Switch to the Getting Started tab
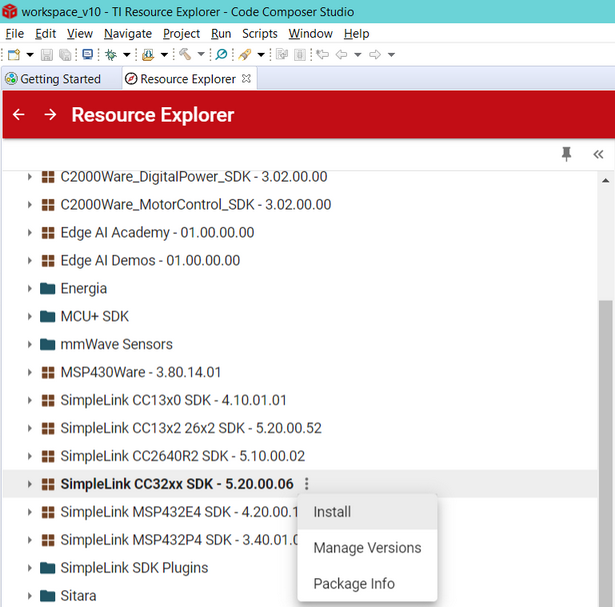615x607 pixels. point(60,79)
